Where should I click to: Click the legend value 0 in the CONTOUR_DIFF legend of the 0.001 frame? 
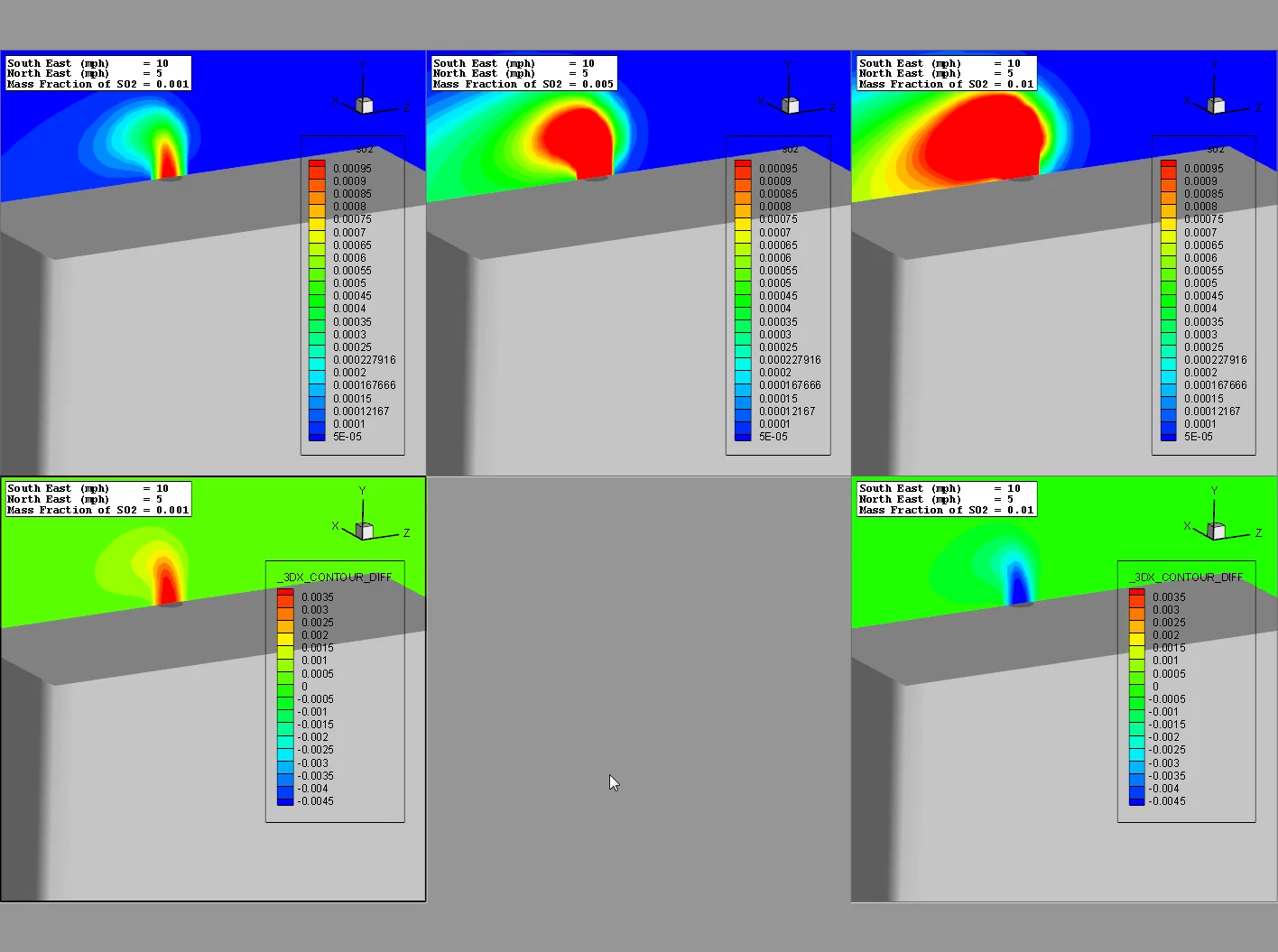305,687
